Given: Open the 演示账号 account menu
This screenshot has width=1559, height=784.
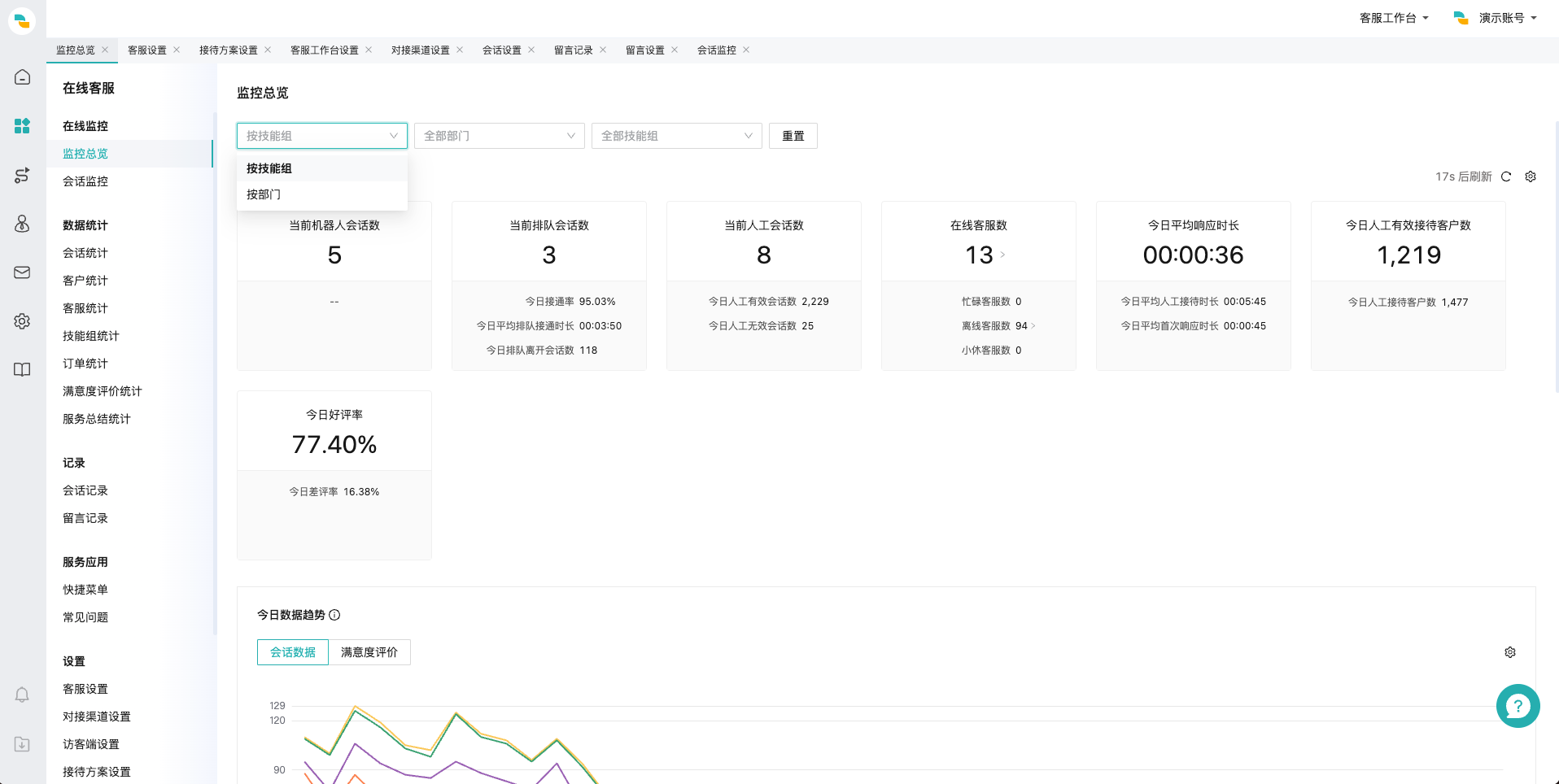Looking at the screenshot, I should point(1496,18).
